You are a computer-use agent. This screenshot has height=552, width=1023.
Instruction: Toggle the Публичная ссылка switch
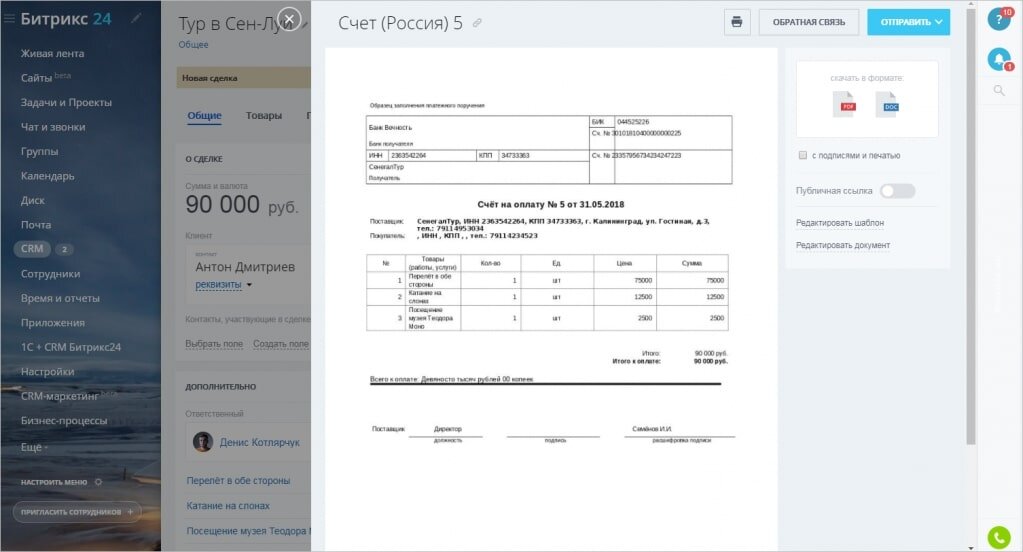[897, 191]
